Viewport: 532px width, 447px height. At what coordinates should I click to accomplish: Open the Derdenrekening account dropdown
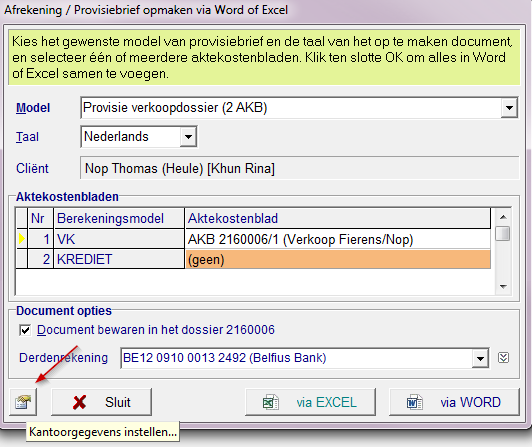coord(480,358)
